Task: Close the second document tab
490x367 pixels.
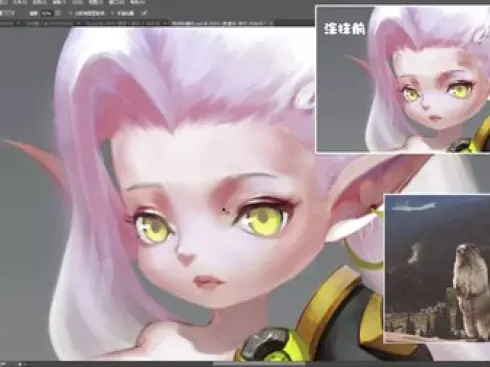Action: (x=79, y=23)
